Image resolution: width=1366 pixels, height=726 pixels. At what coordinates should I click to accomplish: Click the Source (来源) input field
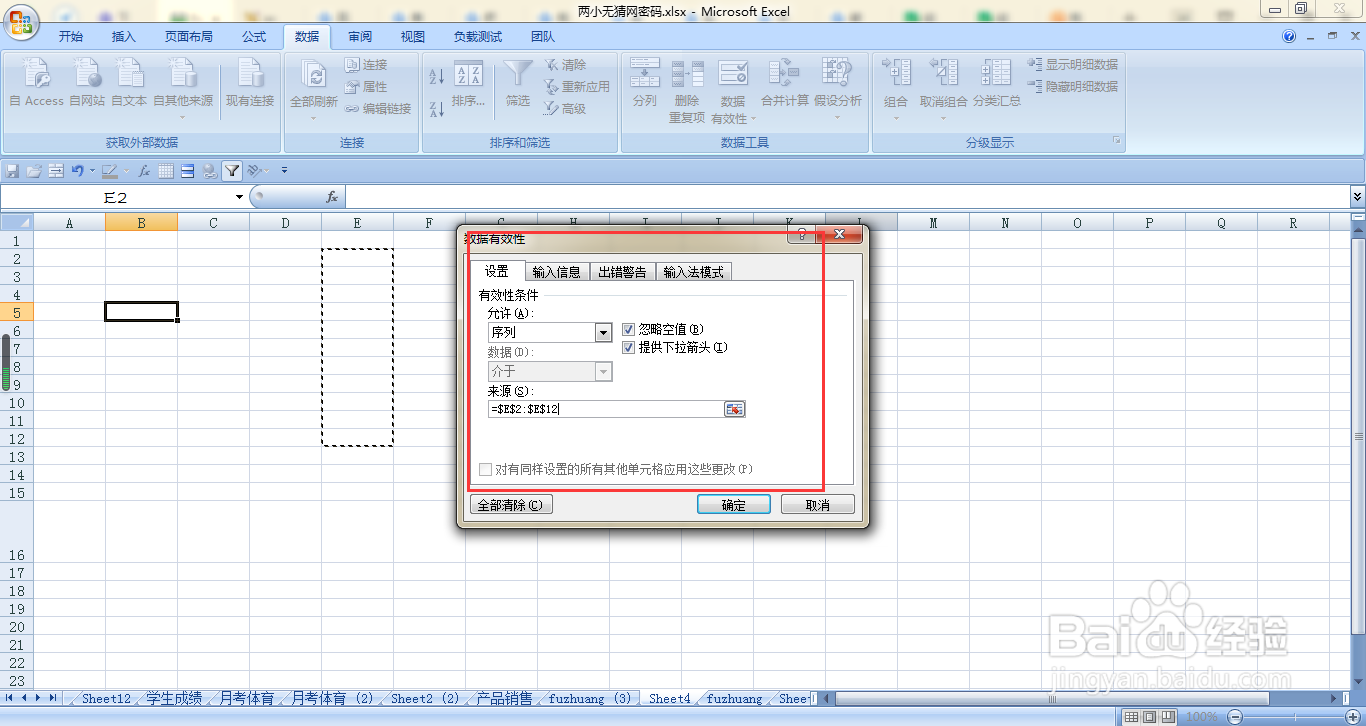tap(606, 409)
